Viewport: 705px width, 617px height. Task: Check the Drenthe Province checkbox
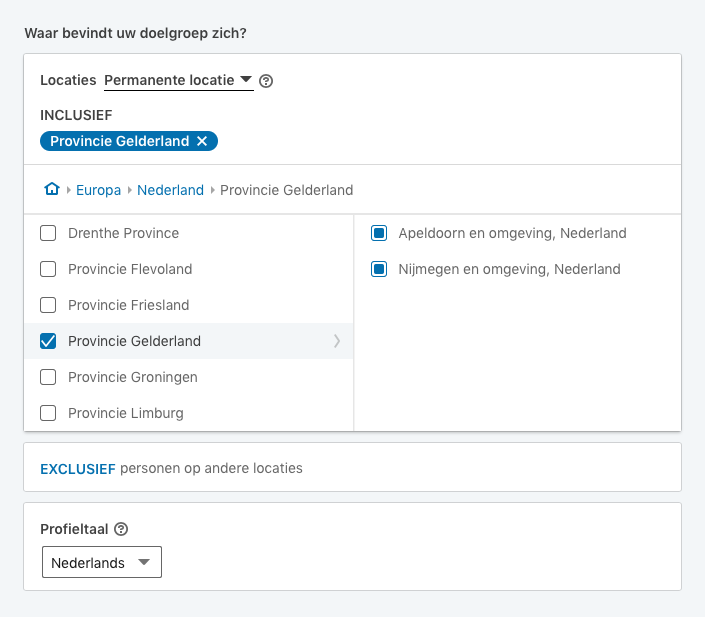48,233
